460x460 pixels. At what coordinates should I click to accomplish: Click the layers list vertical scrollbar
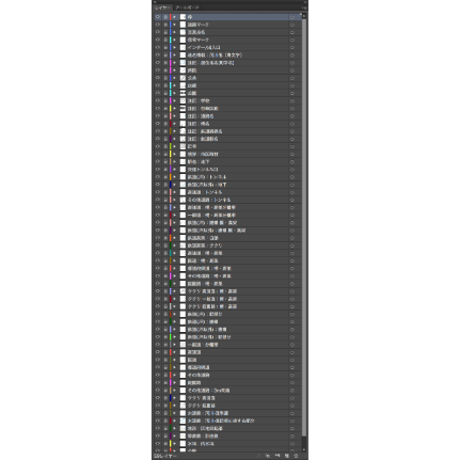point(304,227)
